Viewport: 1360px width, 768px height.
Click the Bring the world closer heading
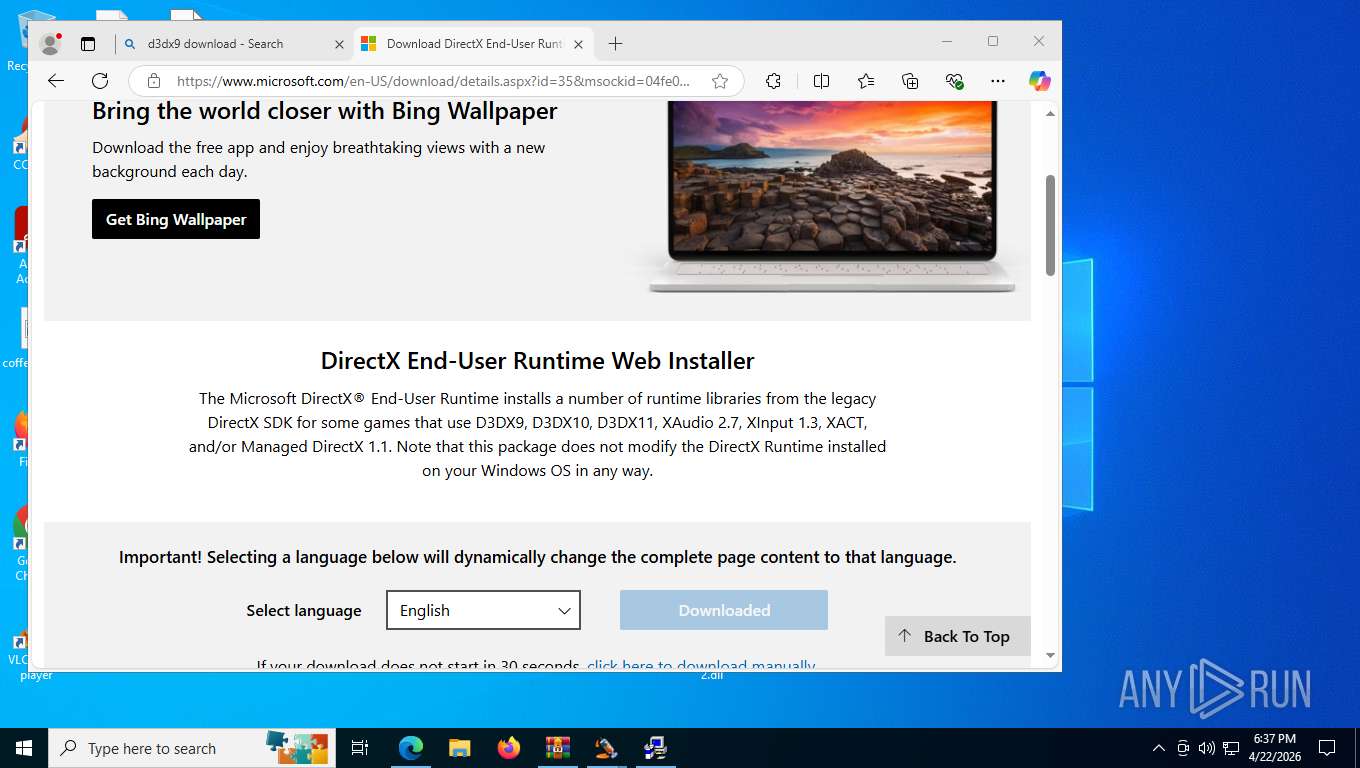[325, 111]
